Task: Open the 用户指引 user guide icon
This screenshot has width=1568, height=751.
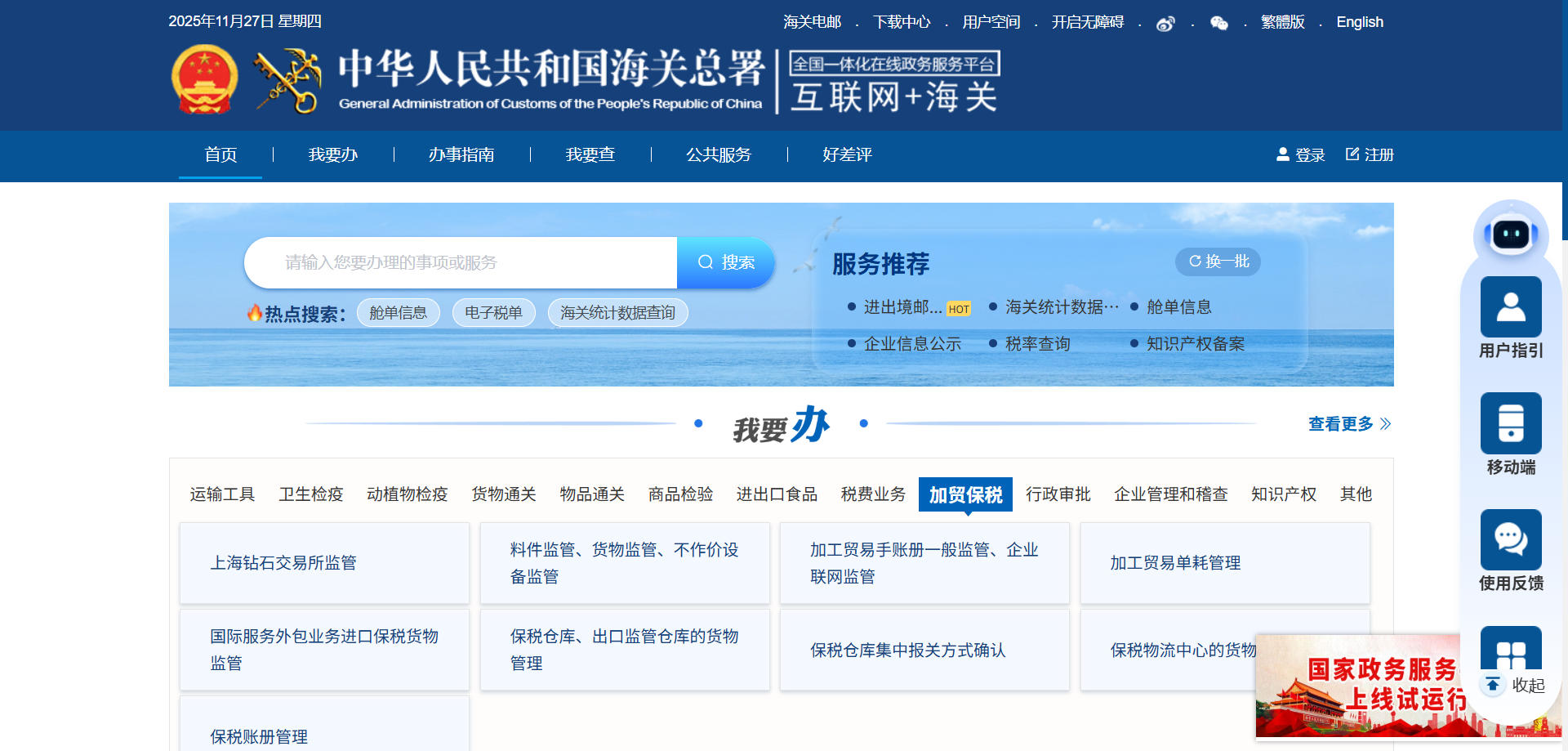Action: coord(1510,307)
